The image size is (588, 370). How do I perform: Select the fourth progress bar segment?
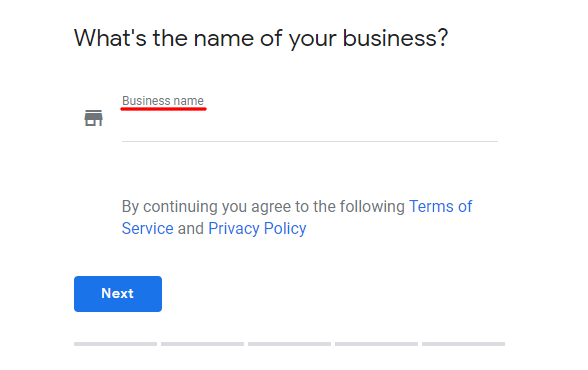pos(376,344)
